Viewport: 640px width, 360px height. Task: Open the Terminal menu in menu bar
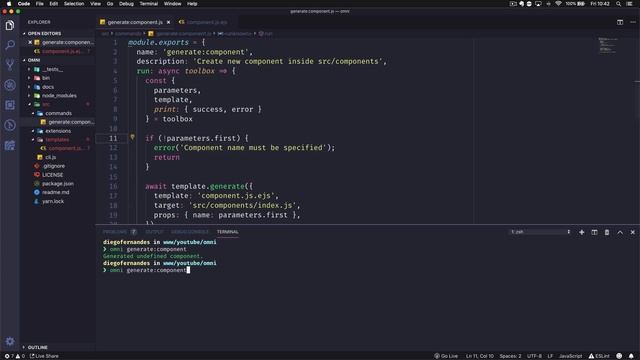click(149, 4)
